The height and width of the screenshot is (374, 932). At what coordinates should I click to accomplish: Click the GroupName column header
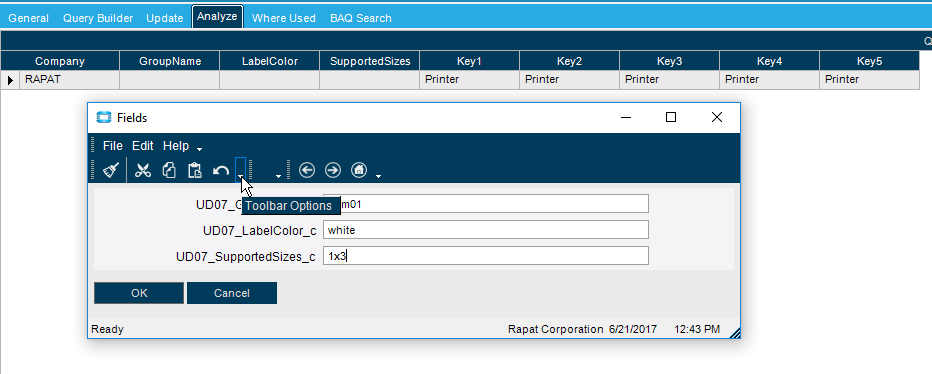click(x=170, y=61)
